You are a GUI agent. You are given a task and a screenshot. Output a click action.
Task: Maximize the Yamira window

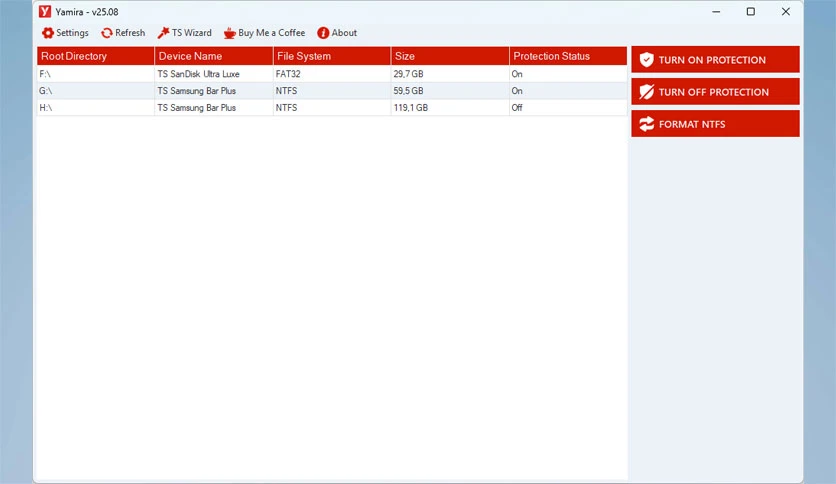[751, 12]
